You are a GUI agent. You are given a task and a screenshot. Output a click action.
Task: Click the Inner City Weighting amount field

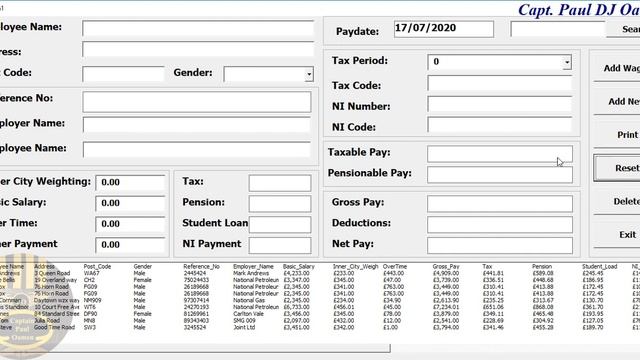tap(130, 182)
